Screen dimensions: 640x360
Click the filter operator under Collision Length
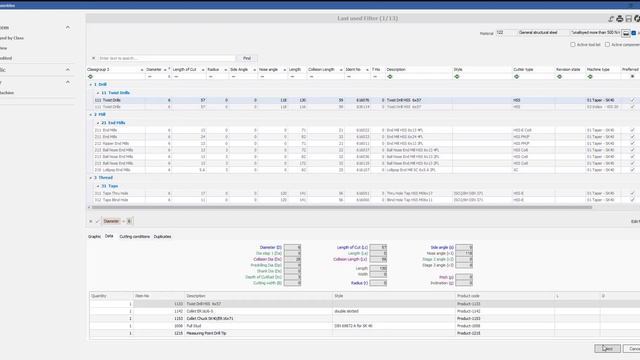pos(311,76)
